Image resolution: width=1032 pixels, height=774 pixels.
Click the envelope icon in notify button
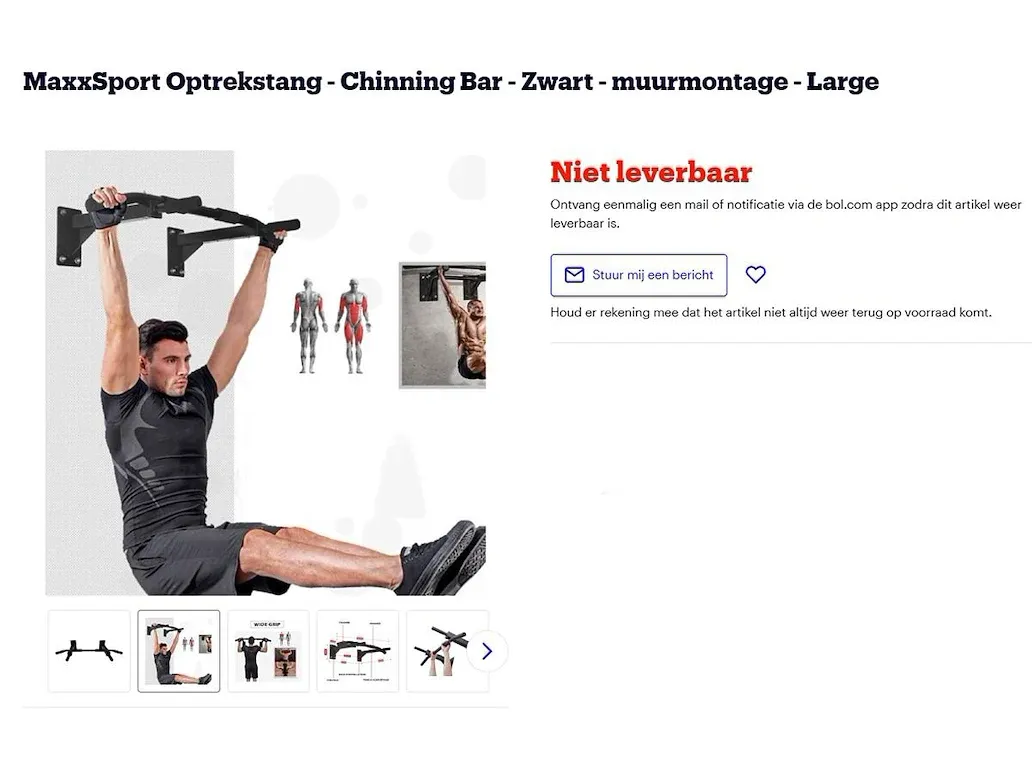tap(574, 275)
